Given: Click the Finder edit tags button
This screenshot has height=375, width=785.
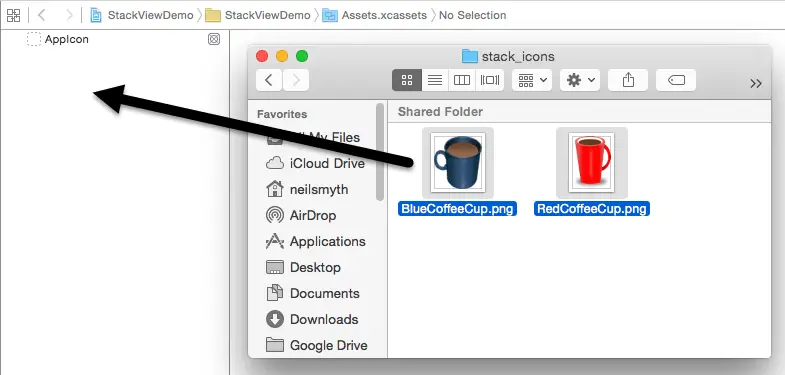Looking at the screenshot, I should pos(676,80).
